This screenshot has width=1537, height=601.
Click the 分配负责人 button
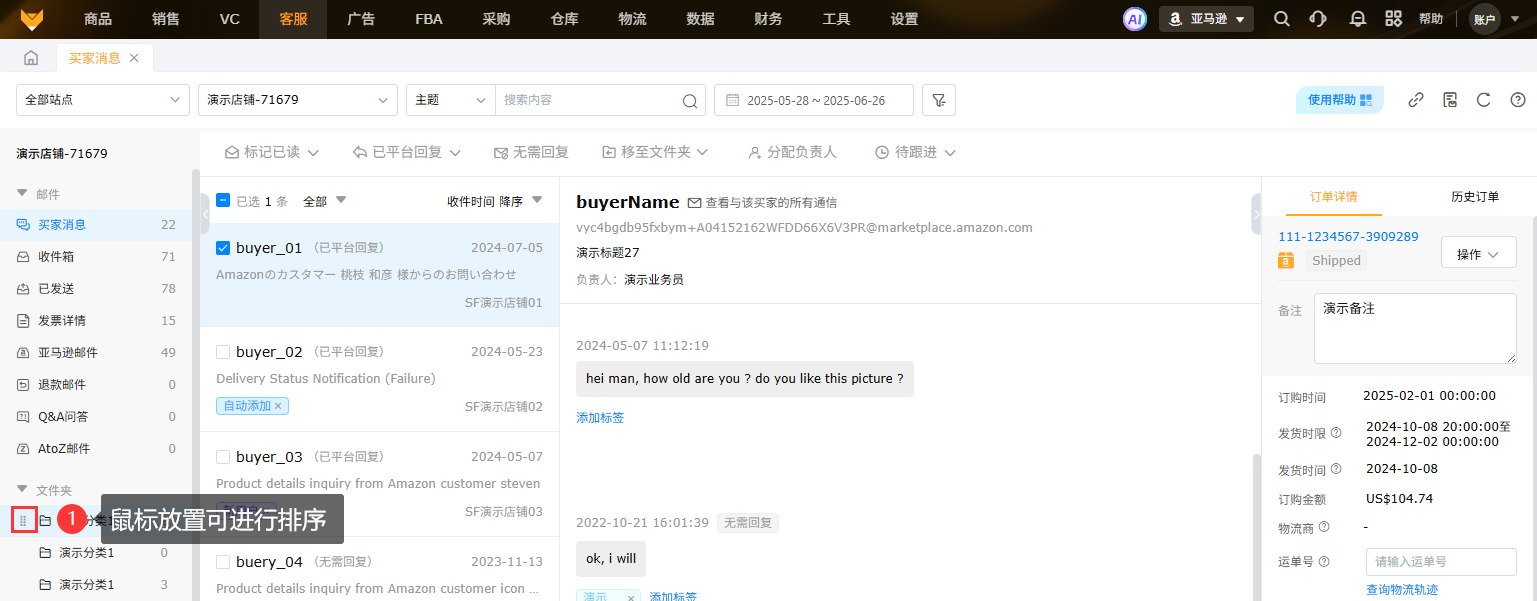(x=792, y=152)
